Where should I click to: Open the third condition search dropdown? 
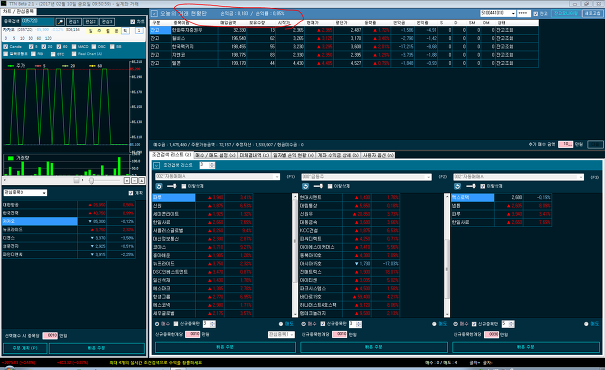(x=519, y=177)
